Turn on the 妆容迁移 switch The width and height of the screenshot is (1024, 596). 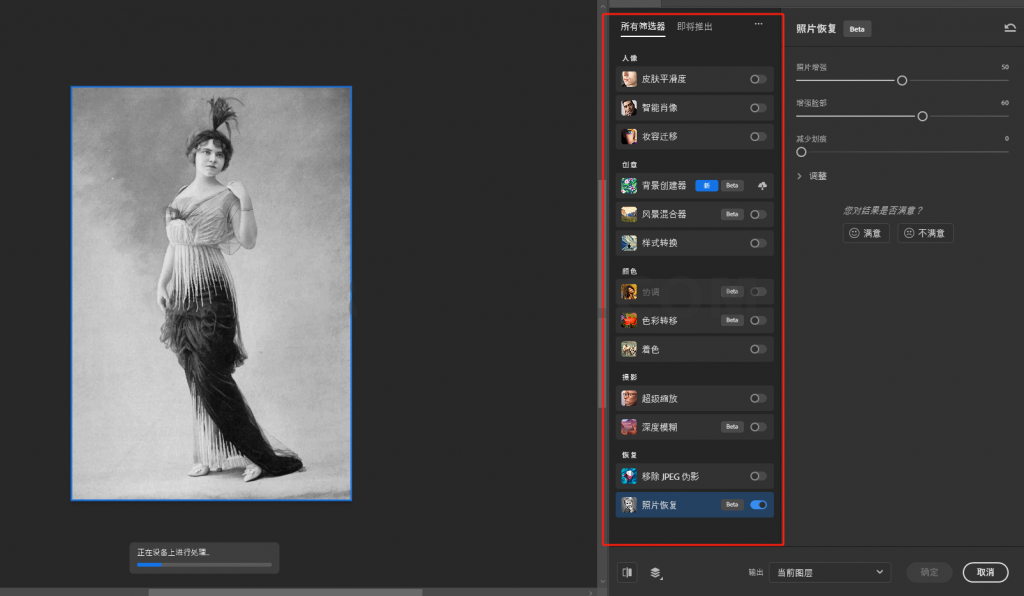pos(758,136)
